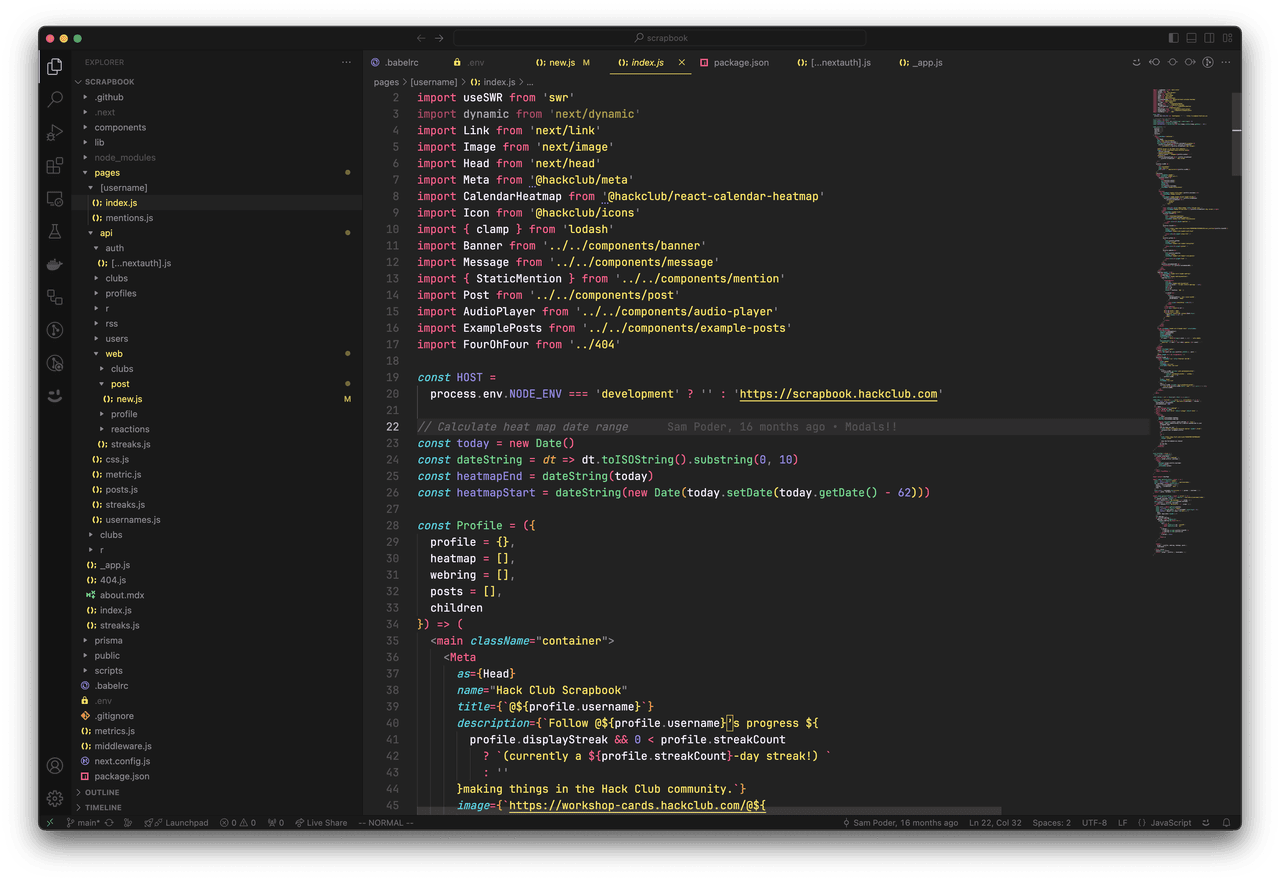Open the Docker panel from activity bar
Viewport: 1280px width, 881px height.
tap(55, 264)
